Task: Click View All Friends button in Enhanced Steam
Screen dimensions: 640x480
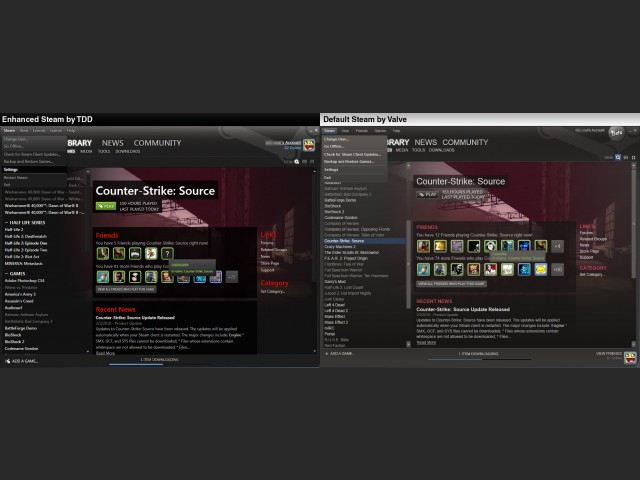Action: tap(126, 289)
